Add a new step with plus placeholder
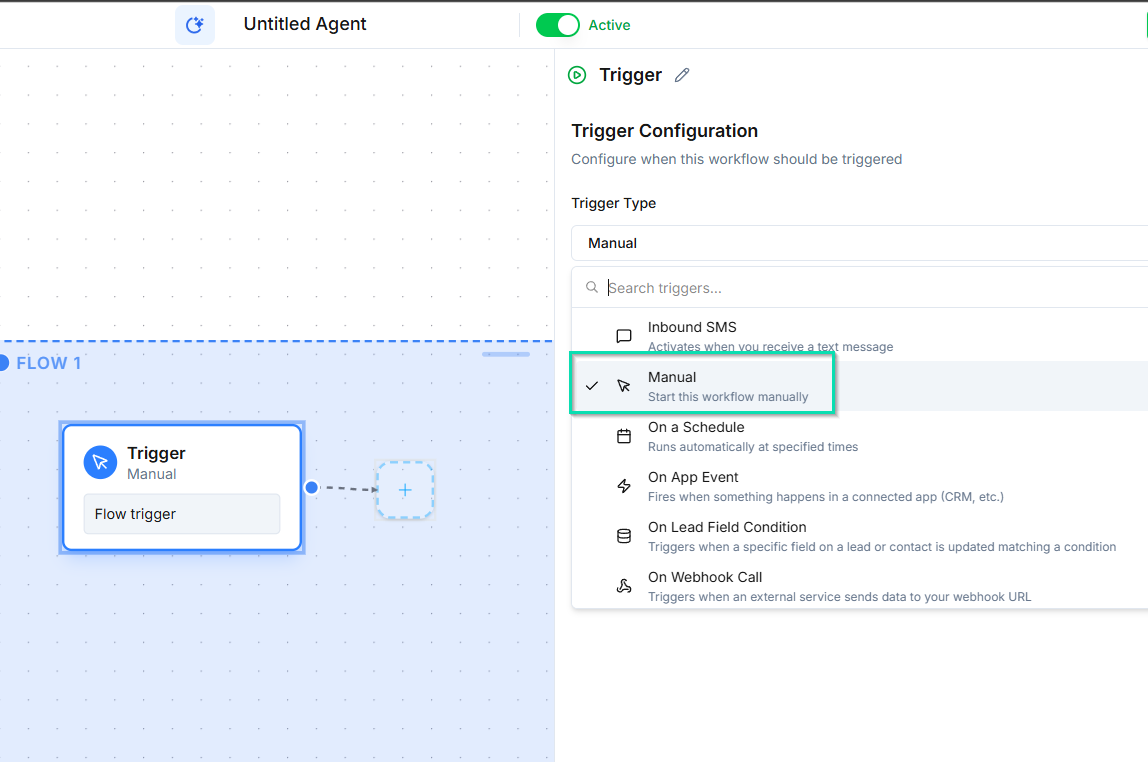 pyautogui.click(x=405, y=490)
